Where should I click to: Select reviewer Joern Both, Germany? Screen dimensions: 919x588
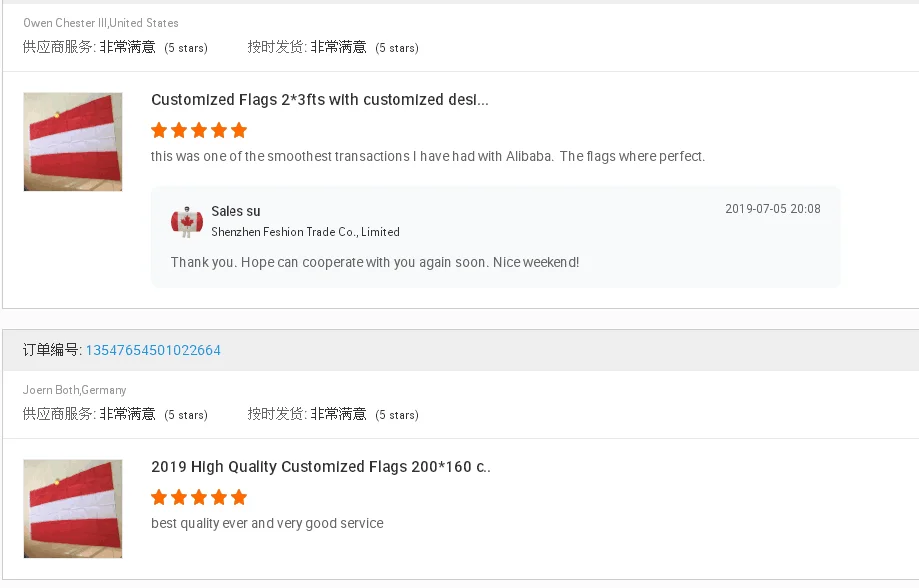pyautogui.click(x=75, y=390)
